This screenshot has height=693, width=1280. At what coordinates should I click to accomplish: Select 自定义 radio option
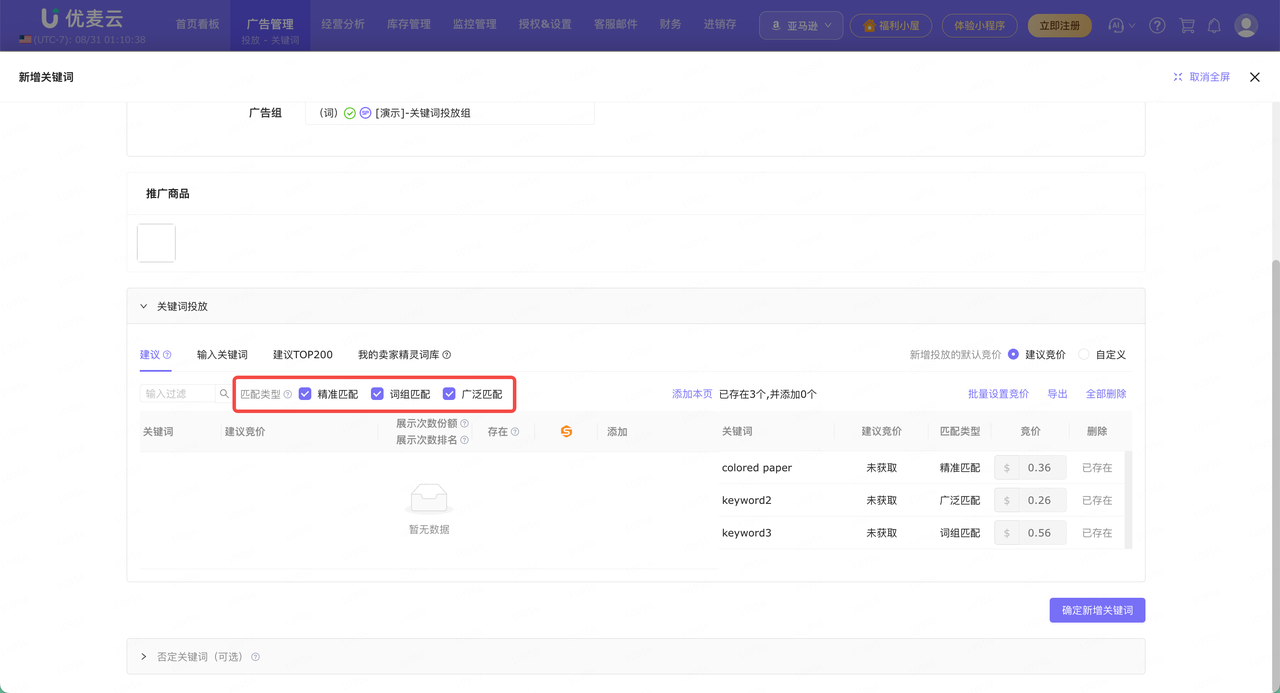click(1084, 355)
